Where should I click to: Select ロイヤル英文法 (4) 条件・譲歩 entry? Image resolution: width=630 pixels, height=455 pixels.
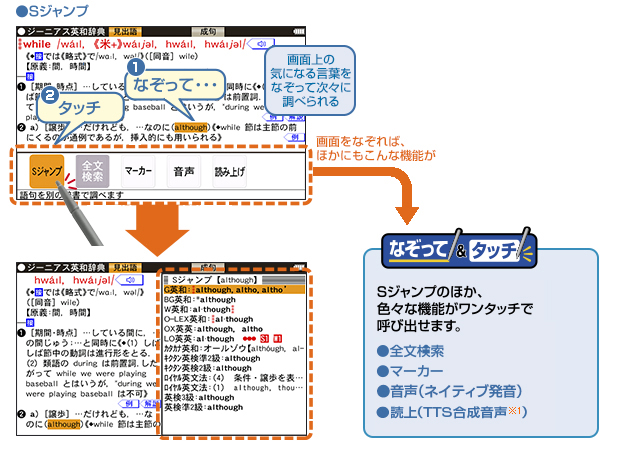[234, 378]
